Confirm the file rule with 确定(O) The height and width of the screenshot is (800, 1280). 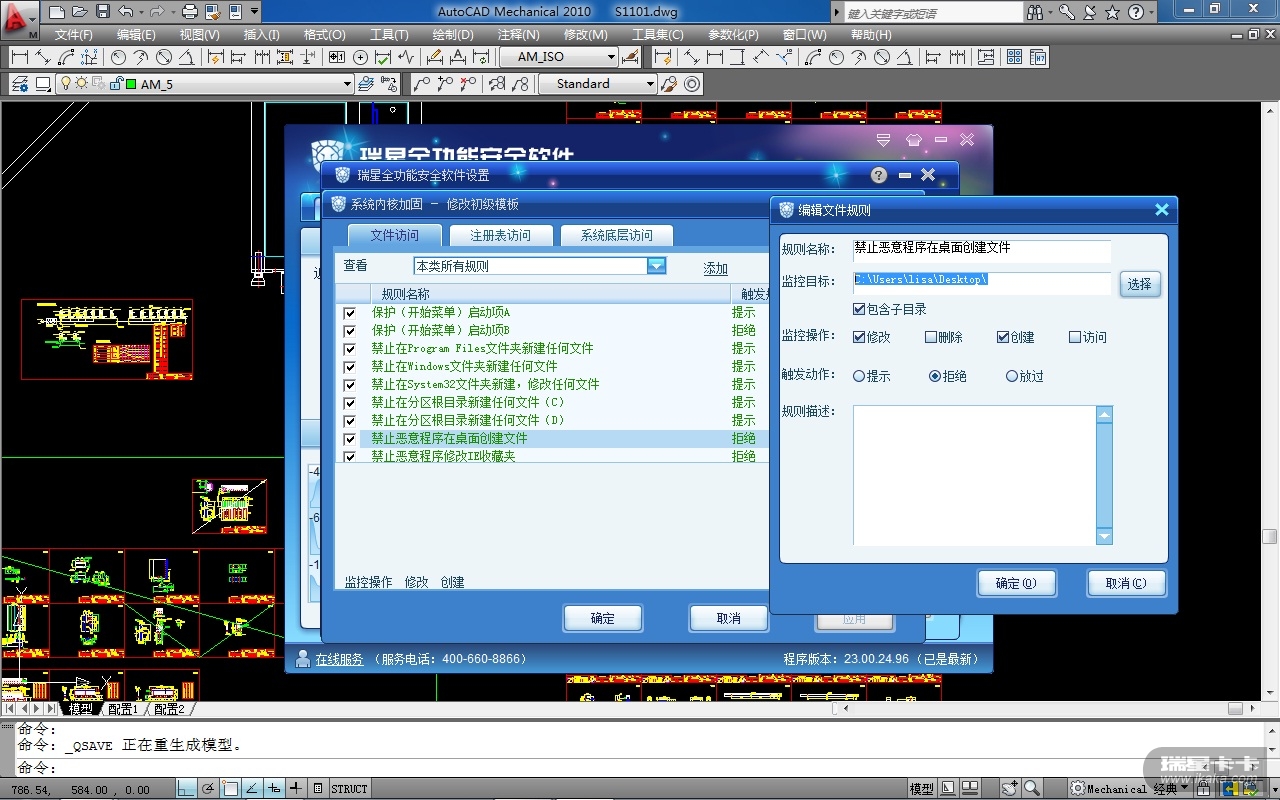[x=1016, y=583]
